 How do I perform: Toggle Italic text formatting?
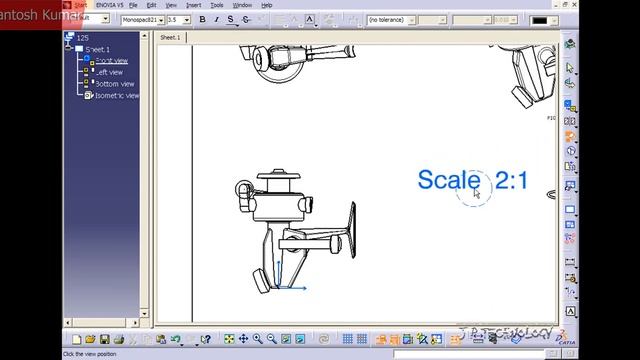[x=216, y=20]
